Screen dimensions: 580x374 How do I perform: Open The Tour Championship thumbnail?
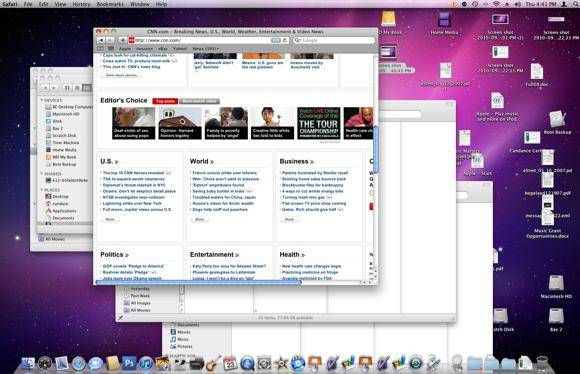[318, 123]
